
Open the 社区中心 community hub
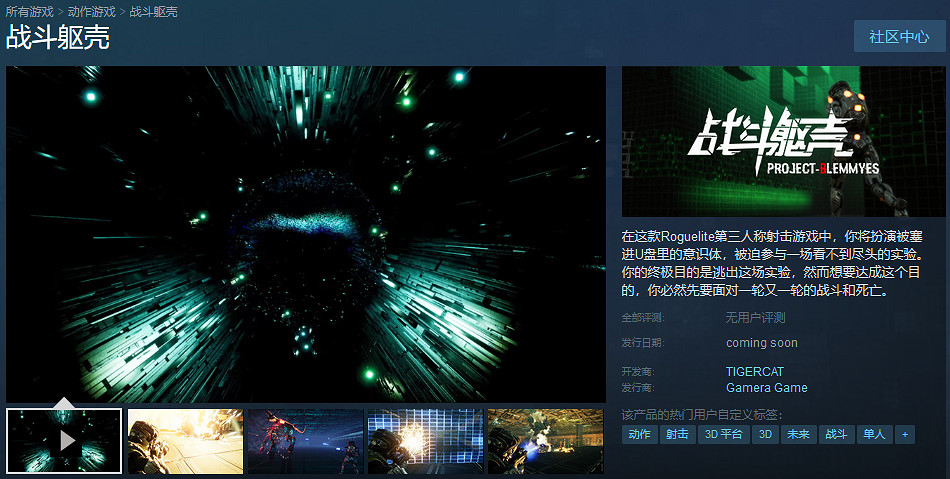point(898,37)
